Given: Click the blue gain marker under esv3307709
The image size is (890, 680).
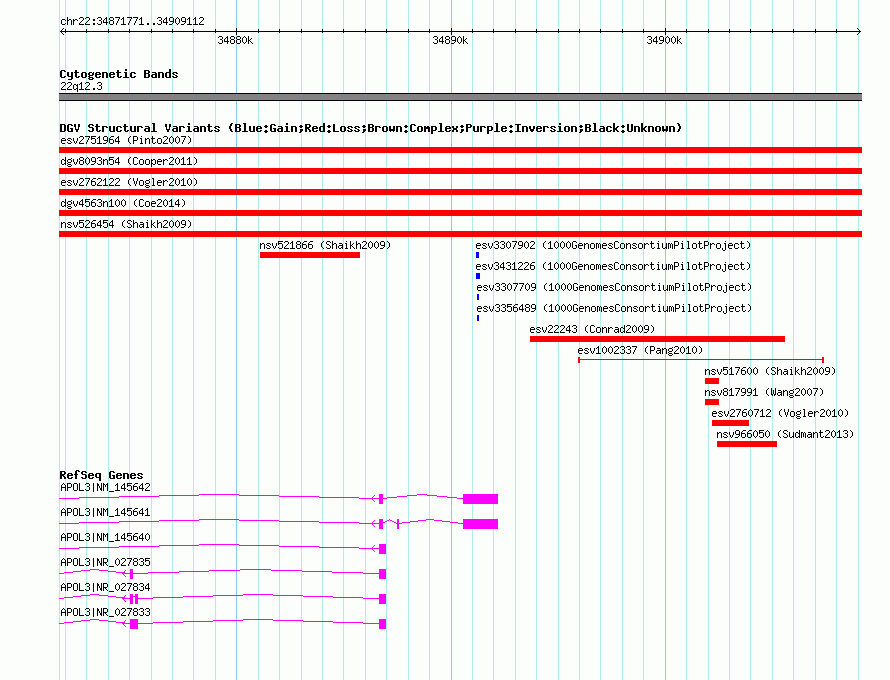Looking at the screenshot, I should [x=478, y=297].
